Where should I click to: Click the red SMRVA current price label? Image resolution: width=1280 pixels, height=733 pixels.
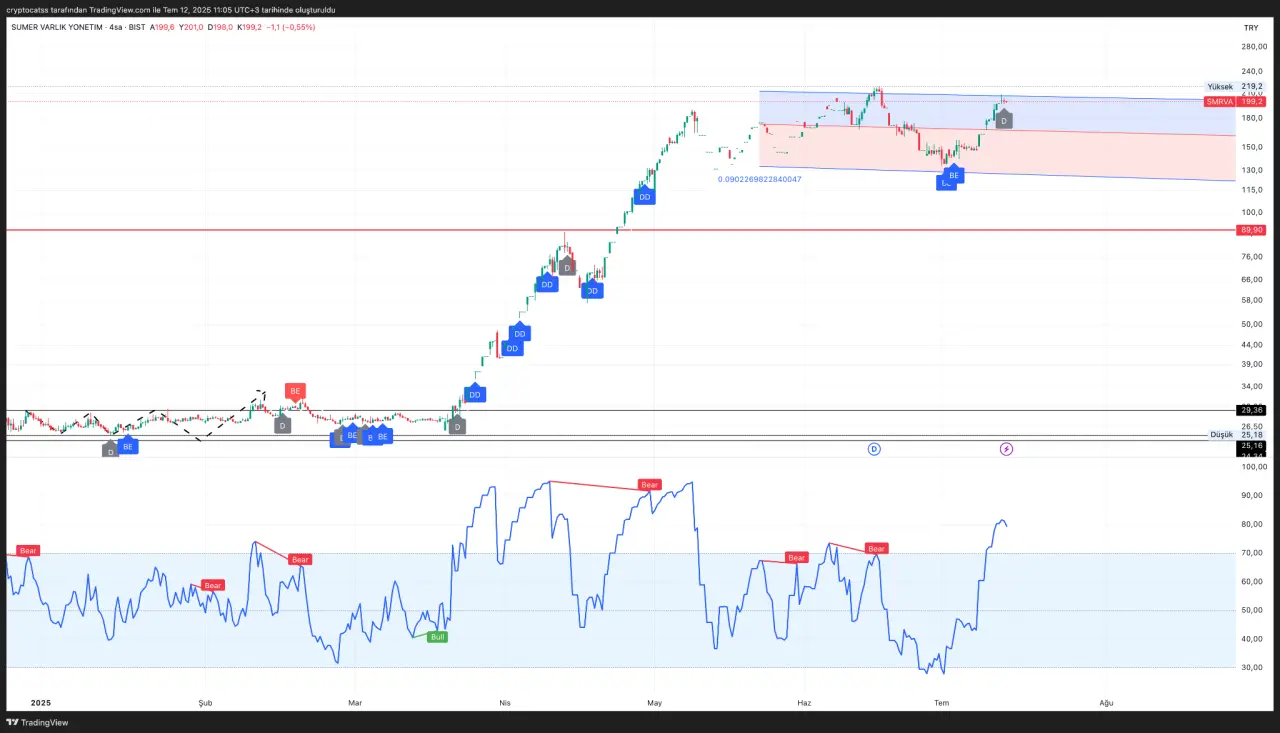pyautogui.click(x=1220, y=102)
